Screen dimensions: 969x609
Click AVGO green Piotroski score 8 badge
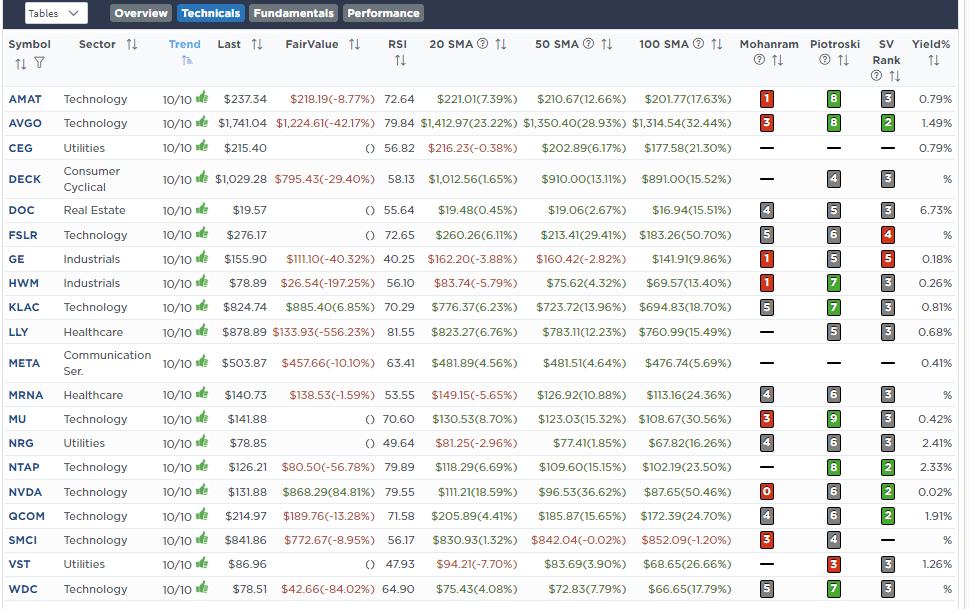coord(834,123)
